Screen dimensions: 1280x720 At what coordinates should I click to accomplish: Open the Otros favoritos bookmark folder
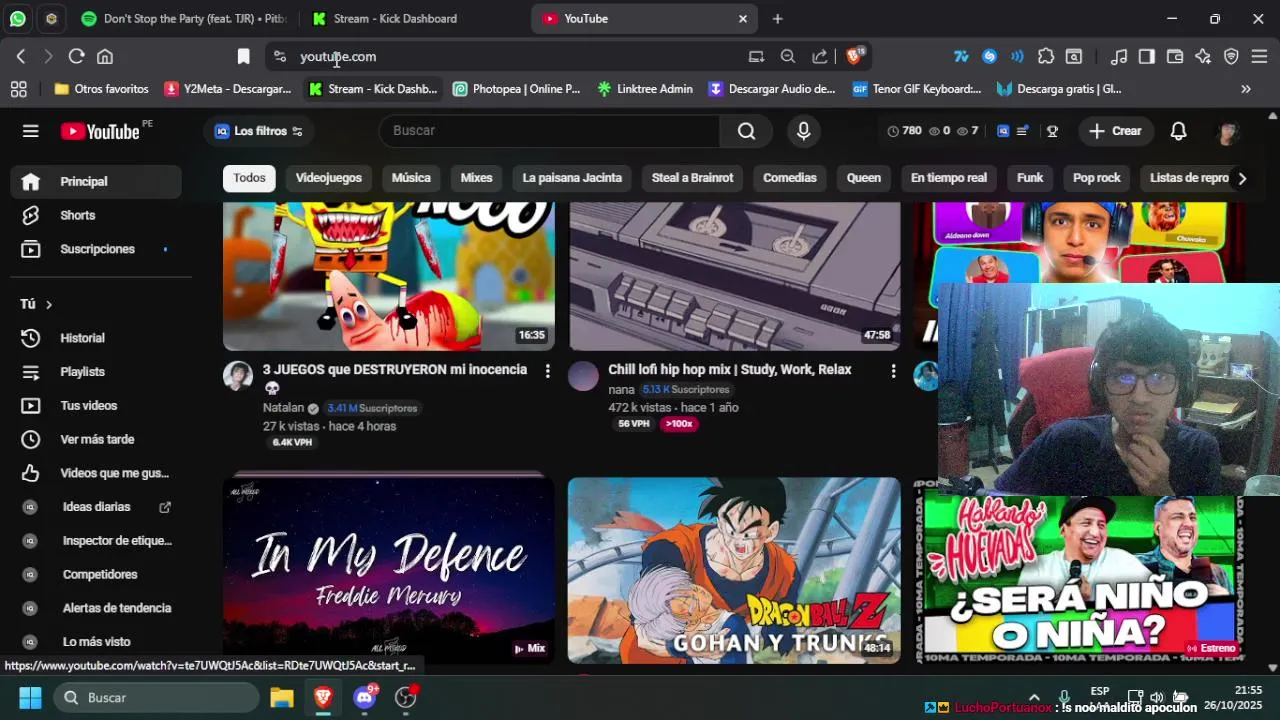click(x=101, y=89)
